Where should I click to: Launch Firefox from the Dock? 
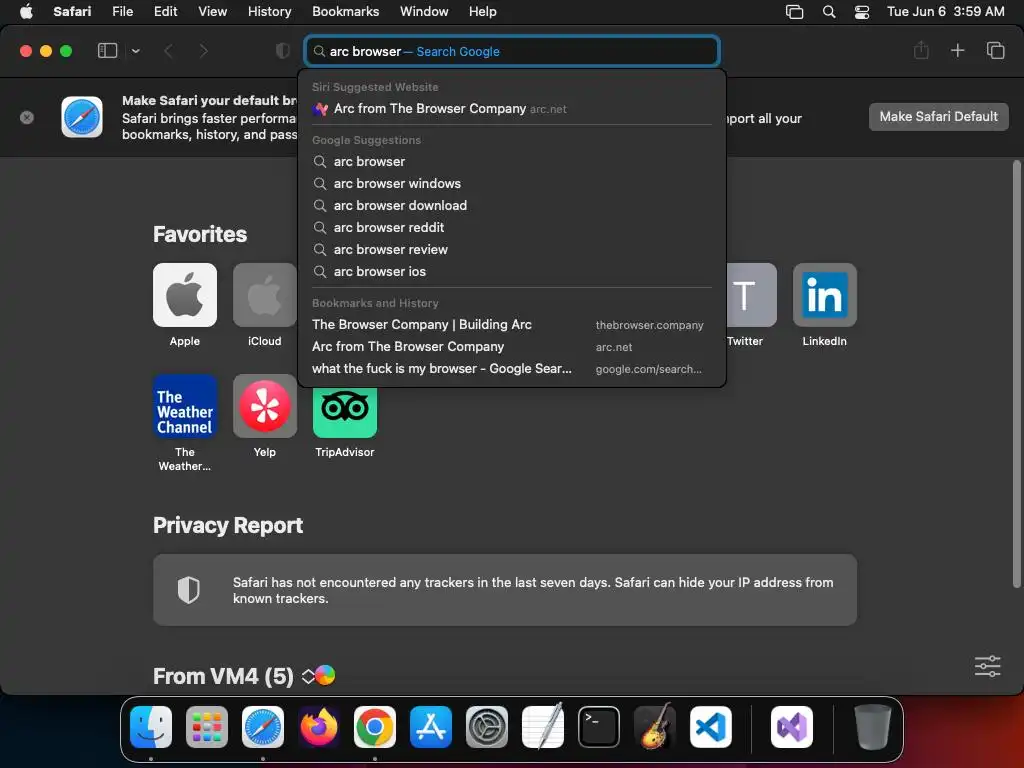(319, 727)
